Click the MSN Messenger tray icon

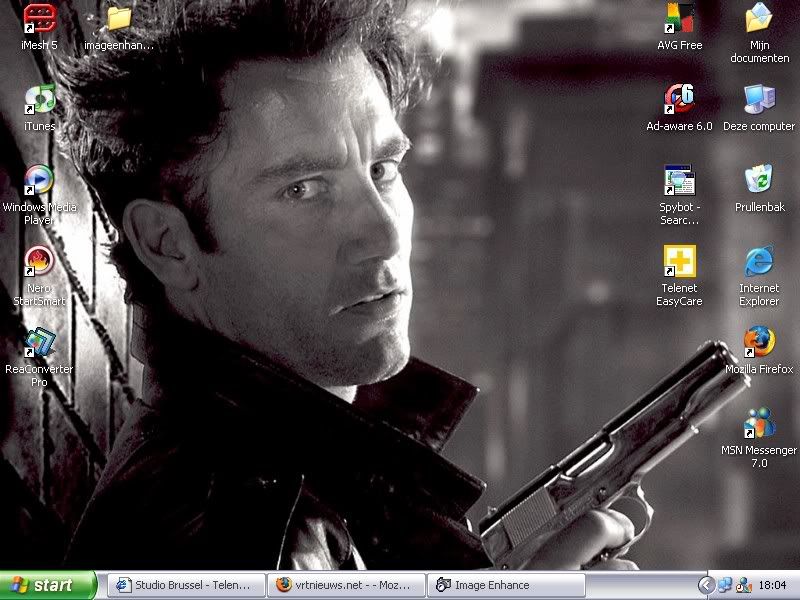click(x=743, y=585)
